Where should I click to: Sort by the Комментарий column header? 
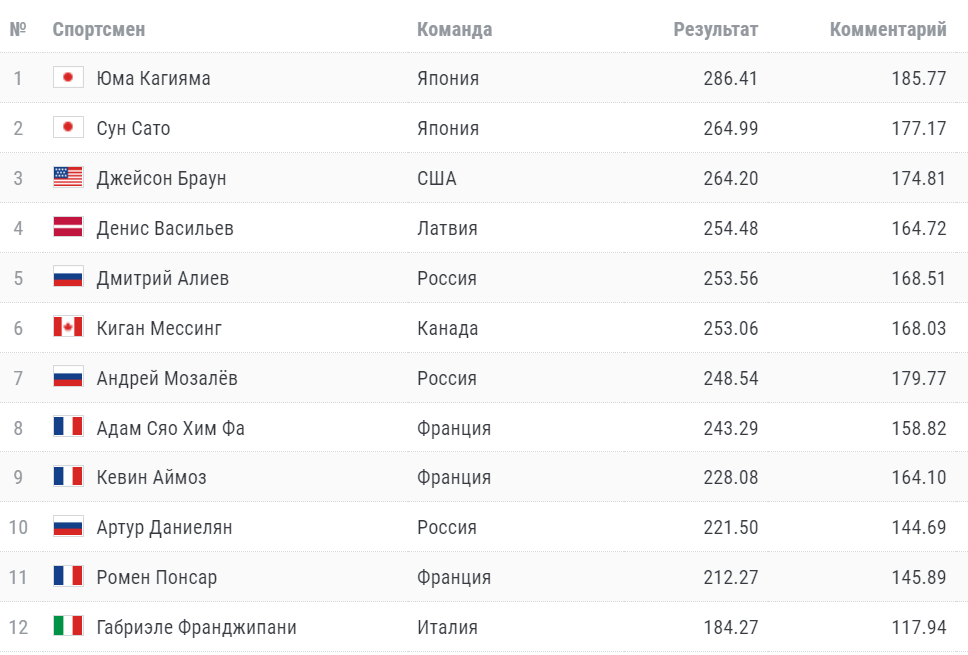887,30
